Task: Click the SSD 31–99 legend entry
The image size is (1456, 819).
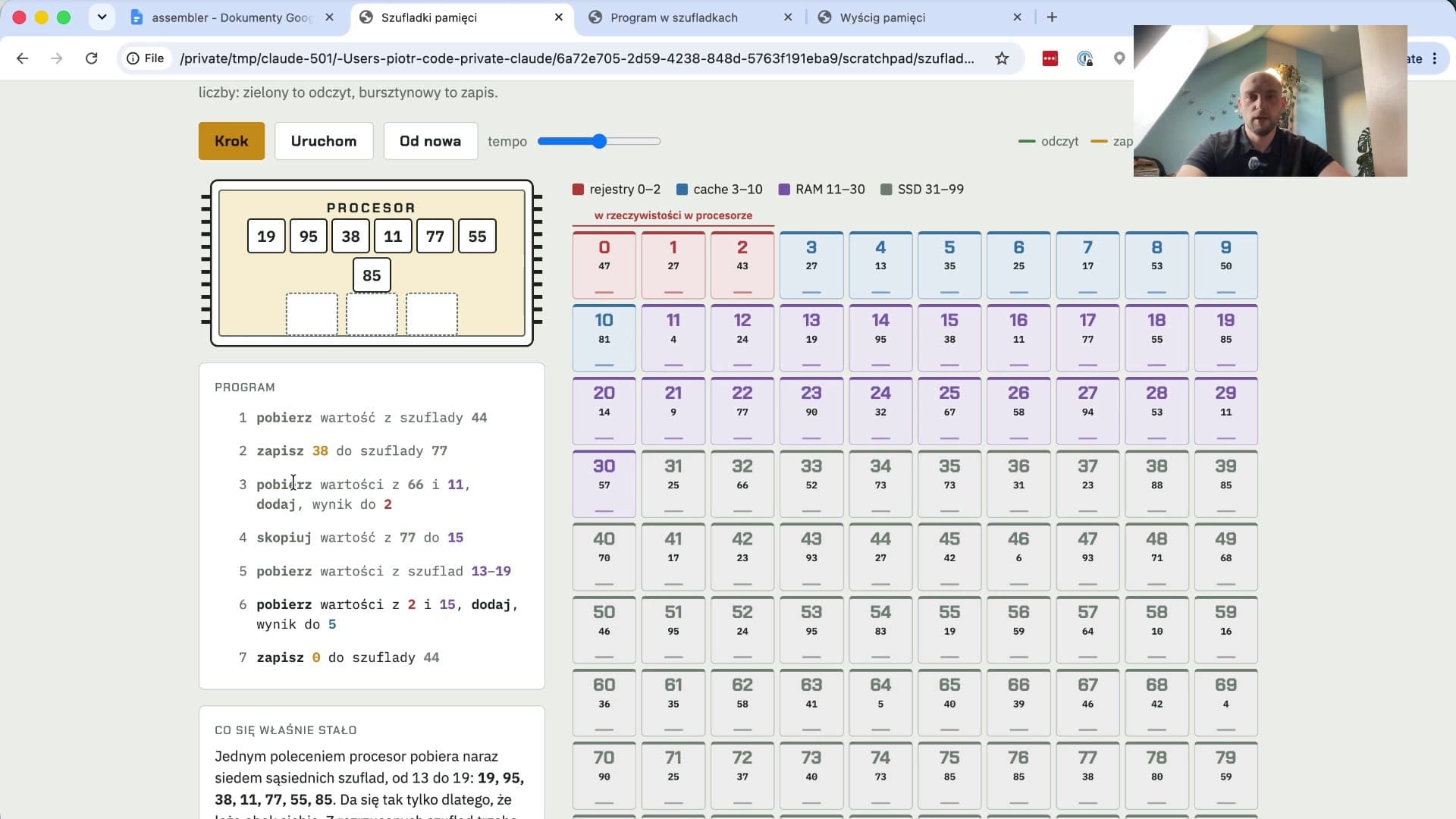Action: coord(922,190)
